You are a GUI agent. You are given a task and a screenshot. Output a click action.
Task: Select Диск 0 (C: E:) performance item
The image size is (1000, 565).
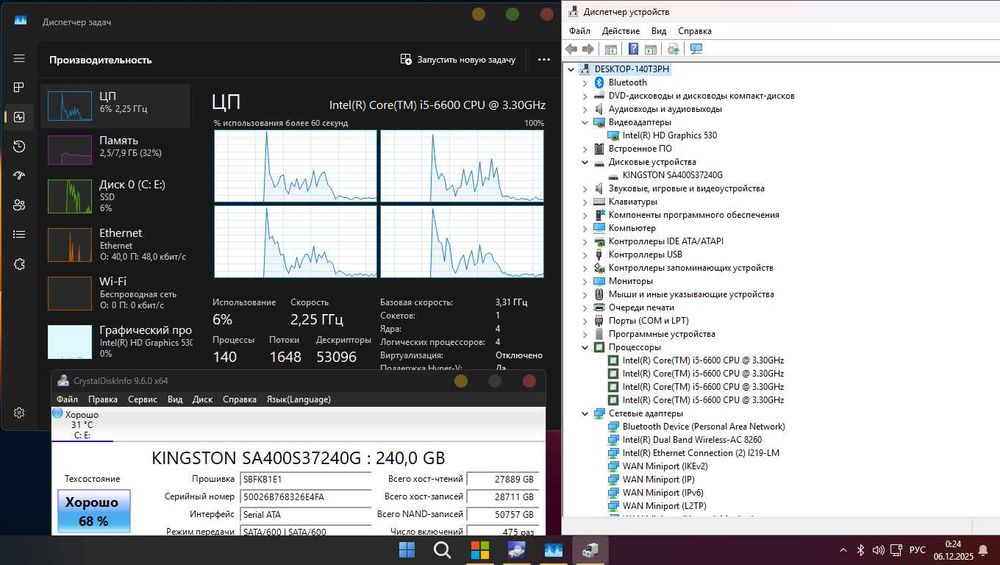[x=116, y=196]
